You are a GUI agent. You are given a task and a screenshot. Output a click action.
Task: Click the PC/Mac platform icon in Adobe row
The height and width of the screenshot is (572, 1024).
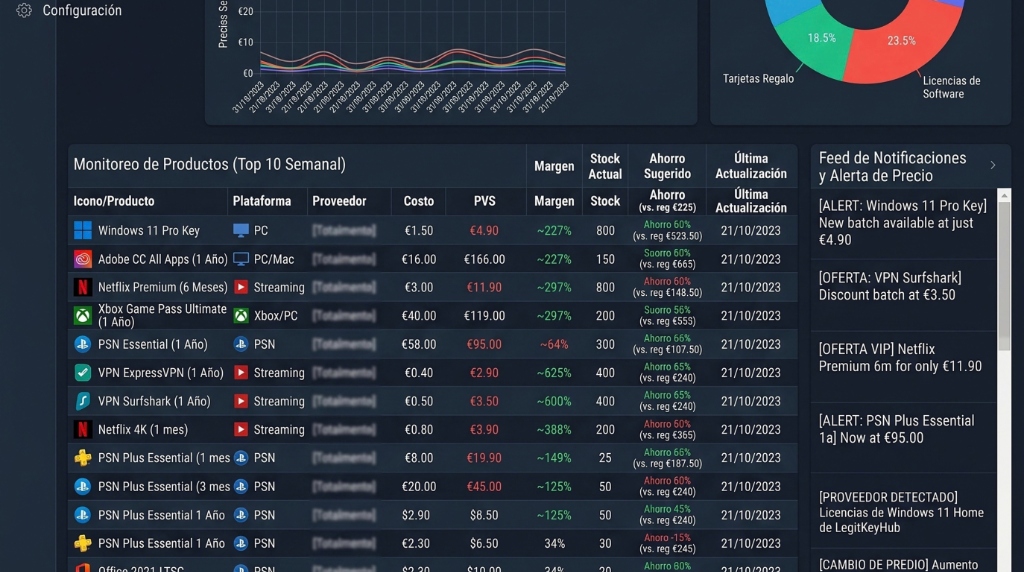241,259
